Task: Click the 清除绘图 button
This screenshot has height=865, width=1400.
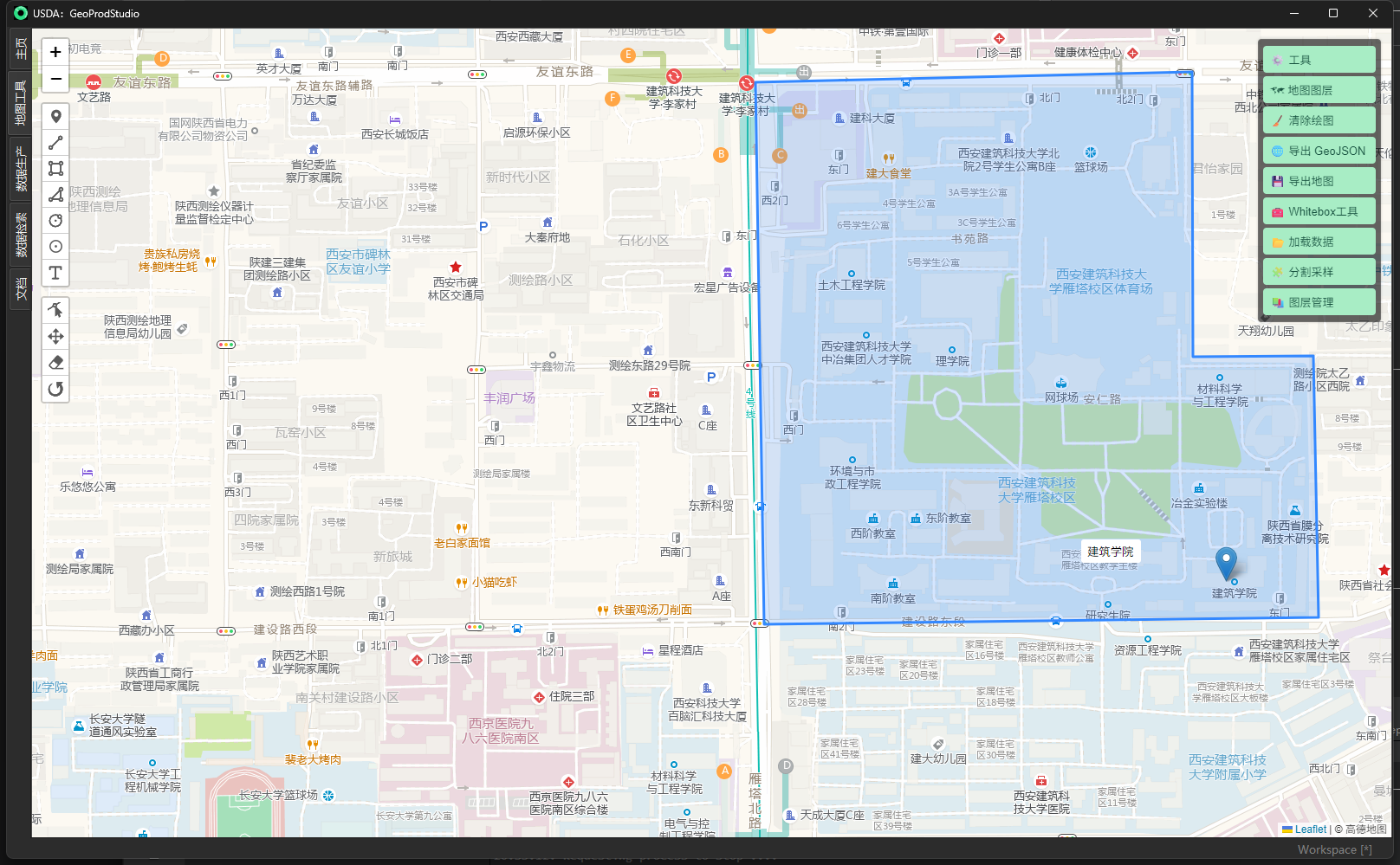Action: 1319,120
